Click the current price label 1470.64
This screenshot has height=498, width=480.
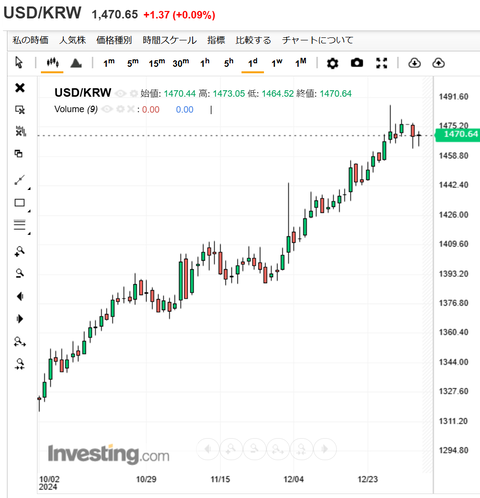(458, 135)
